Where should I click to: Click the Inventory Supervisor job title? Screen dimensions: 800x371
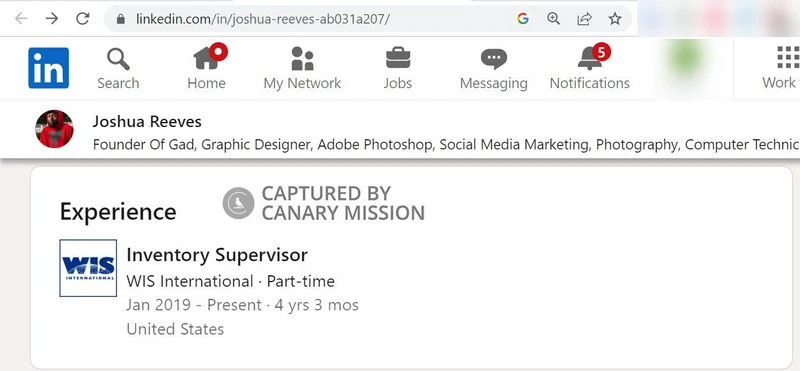217,254
